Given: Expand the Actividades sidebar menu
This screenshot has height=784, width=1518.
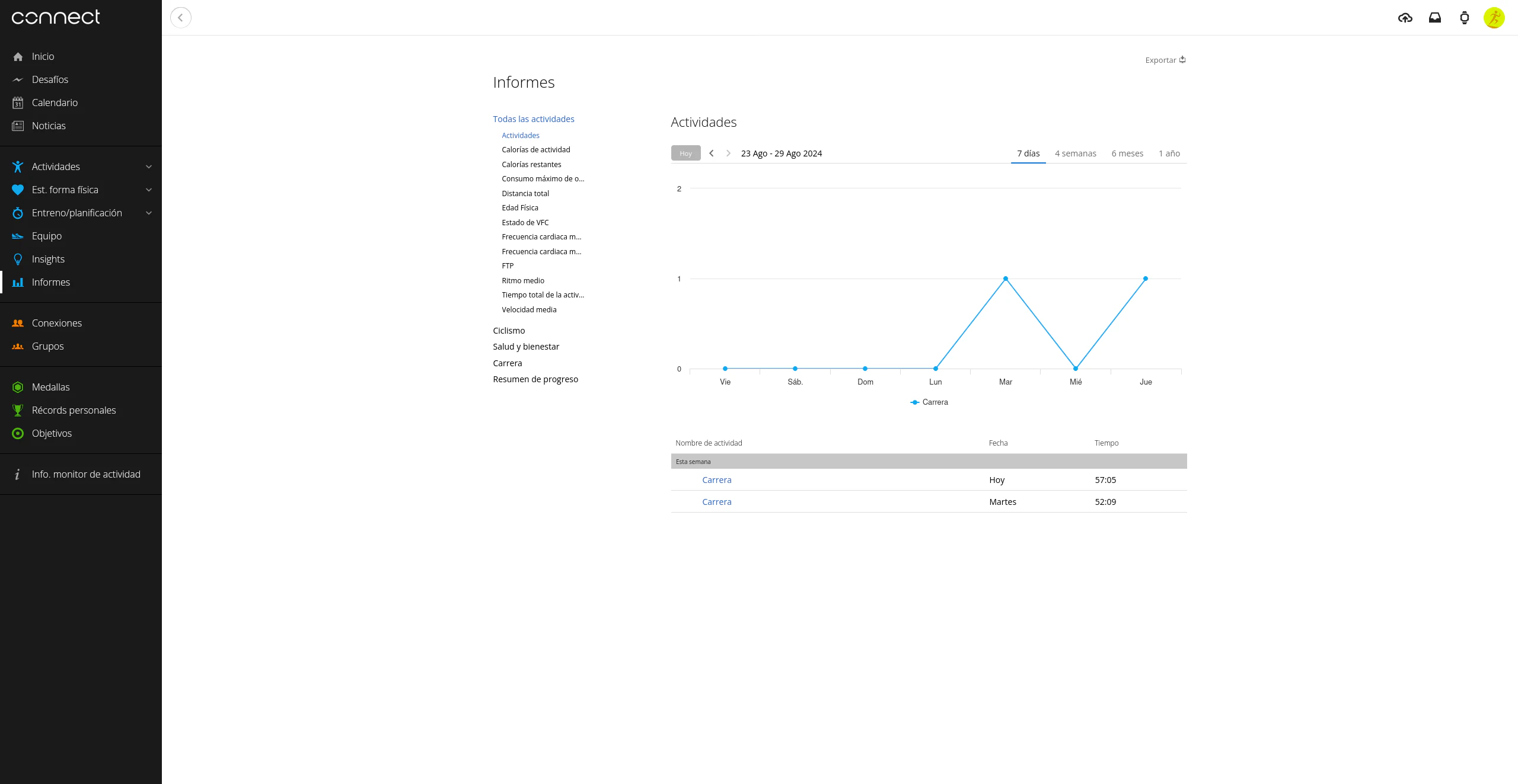Looking at the screenshot, I should click(x=149, y=167).
